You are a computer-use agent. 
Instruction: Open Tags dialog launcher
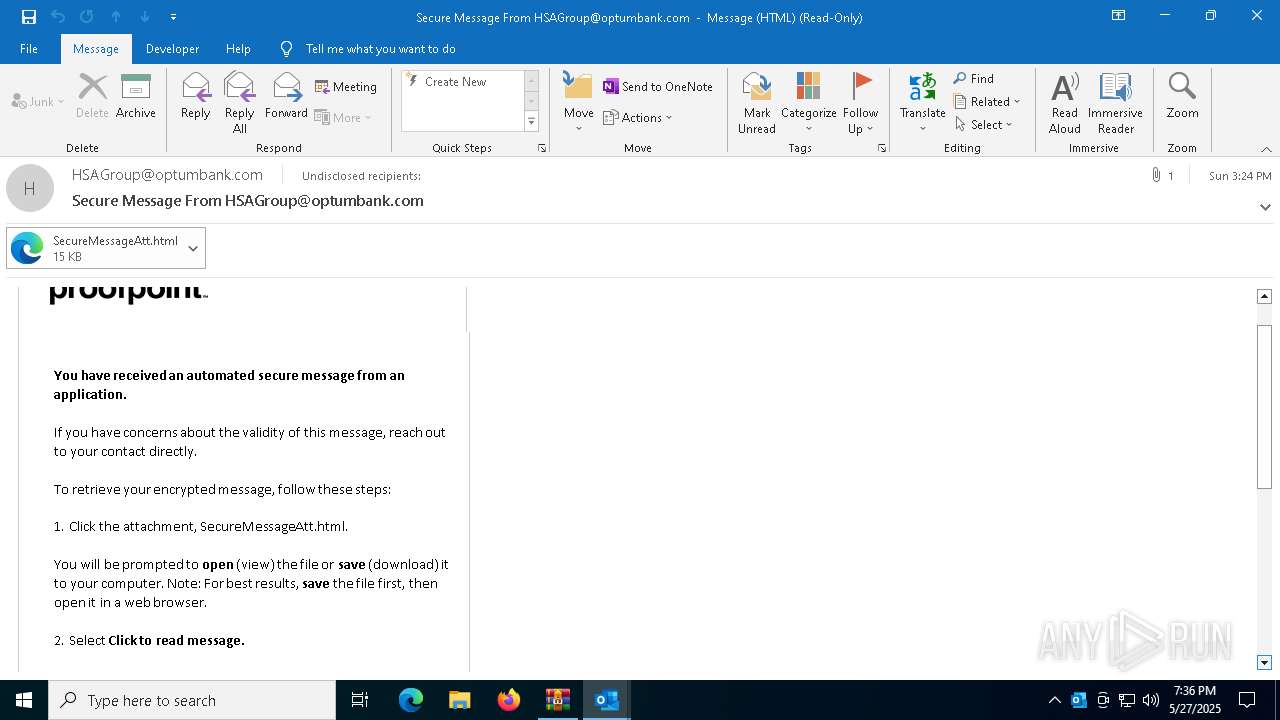click(882, 148)
